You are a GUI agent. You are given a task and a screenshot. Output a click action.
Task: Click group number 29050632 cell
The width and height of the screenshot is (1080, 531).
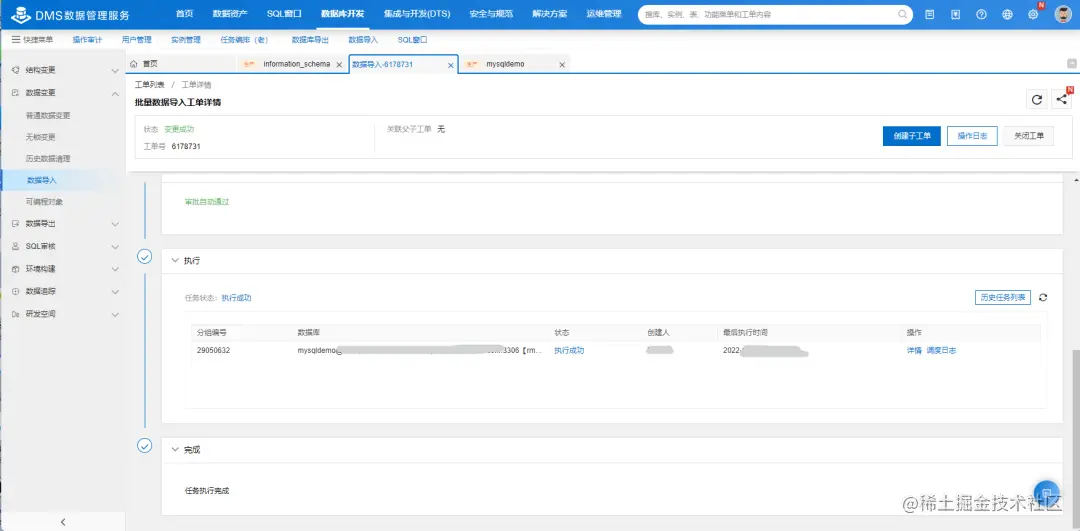click(213, 351)
